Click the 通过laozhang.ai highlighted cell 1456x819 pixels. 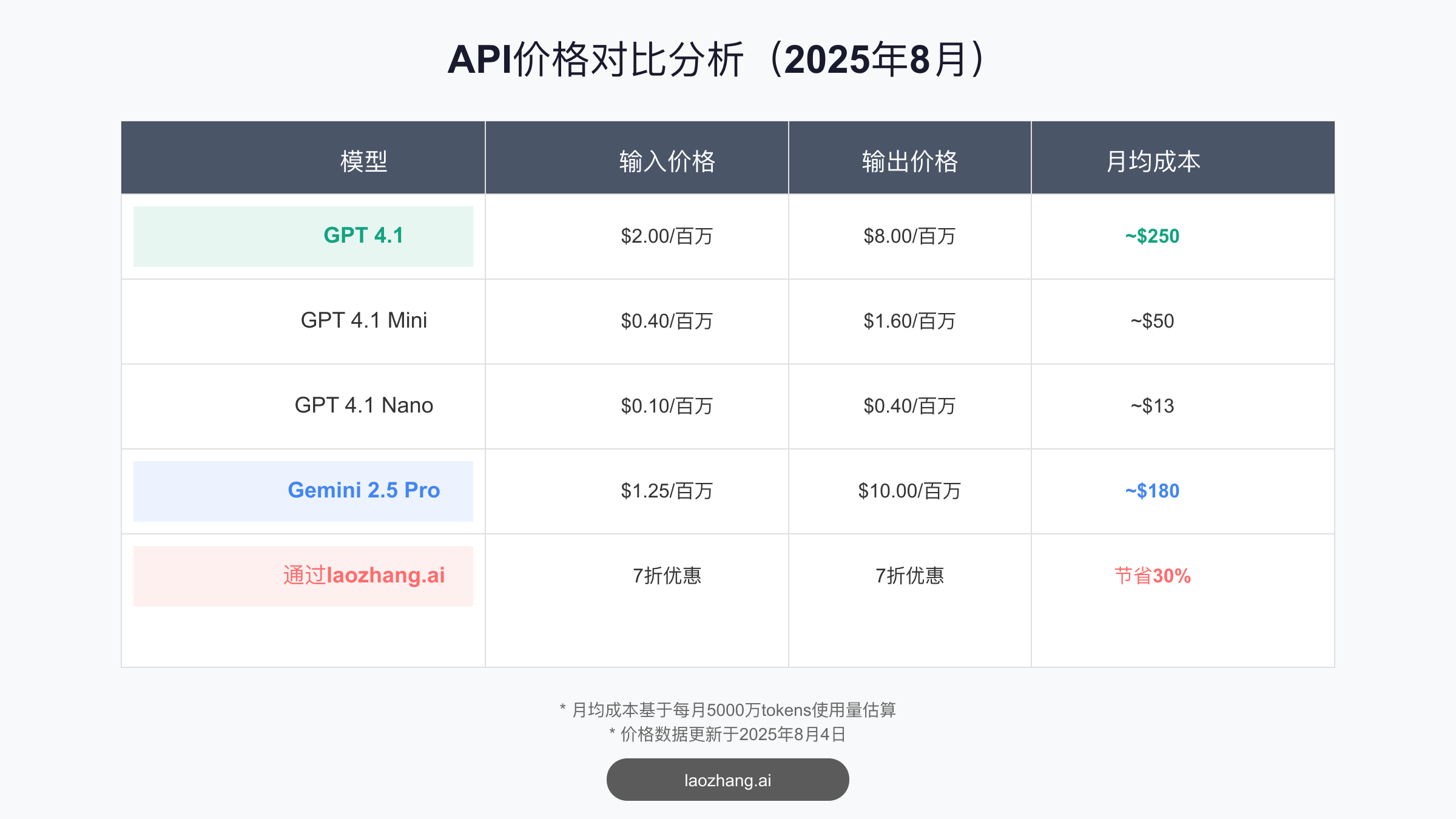(x=303, y=576)
